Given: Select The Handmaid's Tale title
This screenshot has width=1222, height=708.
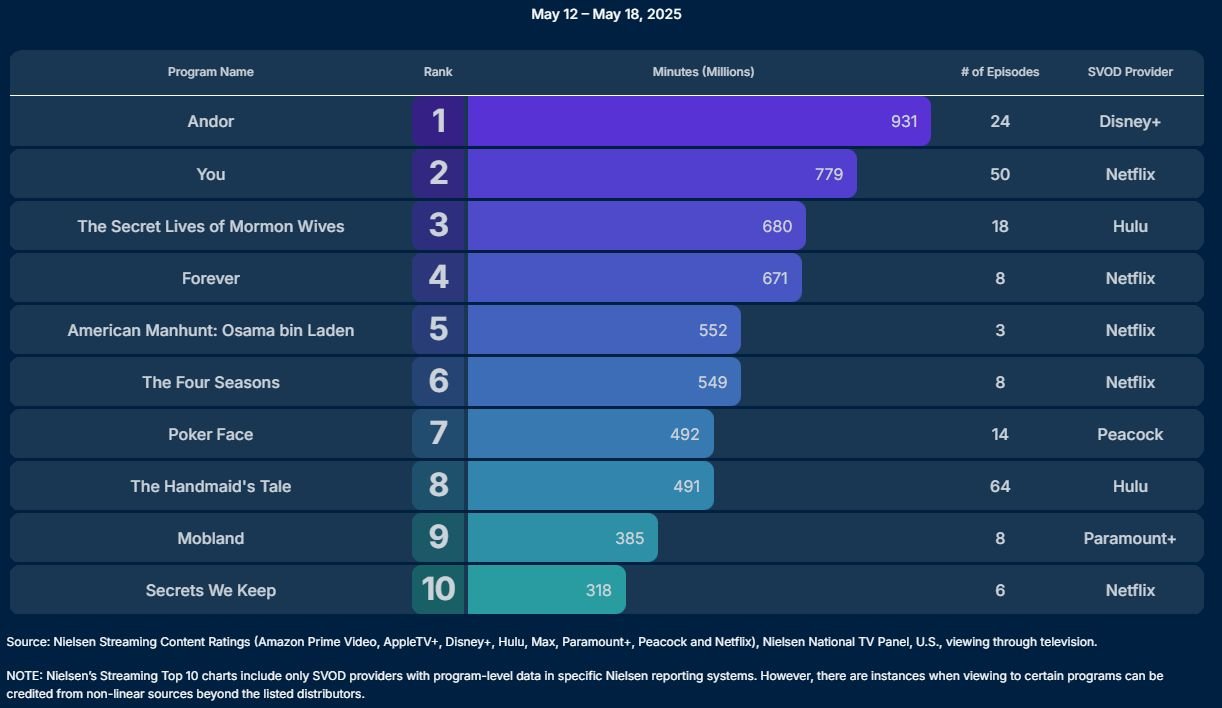Looking at the screenshot, I should pyautogui.click(x=211, y=486).
